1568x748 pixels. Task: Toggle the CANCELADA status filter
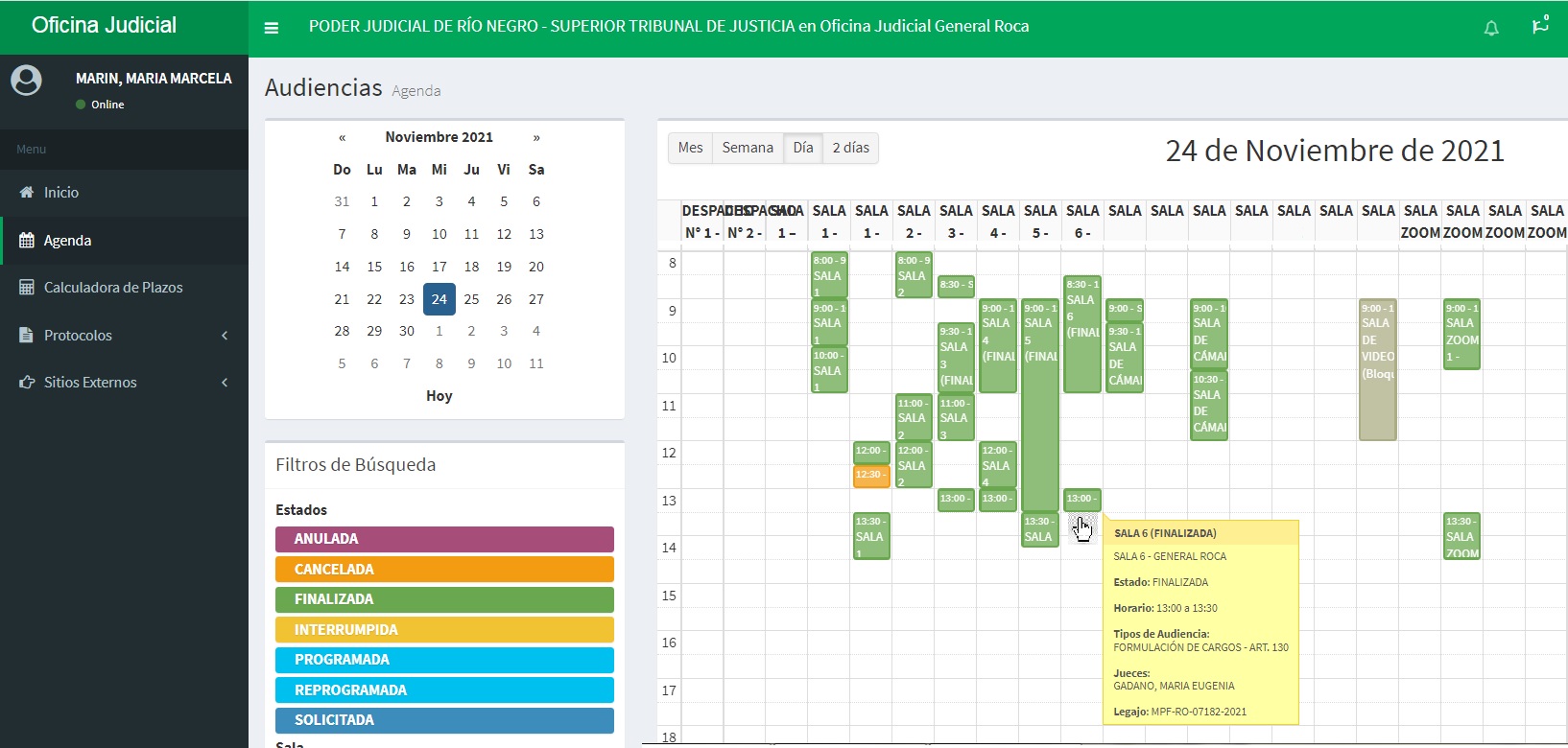coord(444,570)
